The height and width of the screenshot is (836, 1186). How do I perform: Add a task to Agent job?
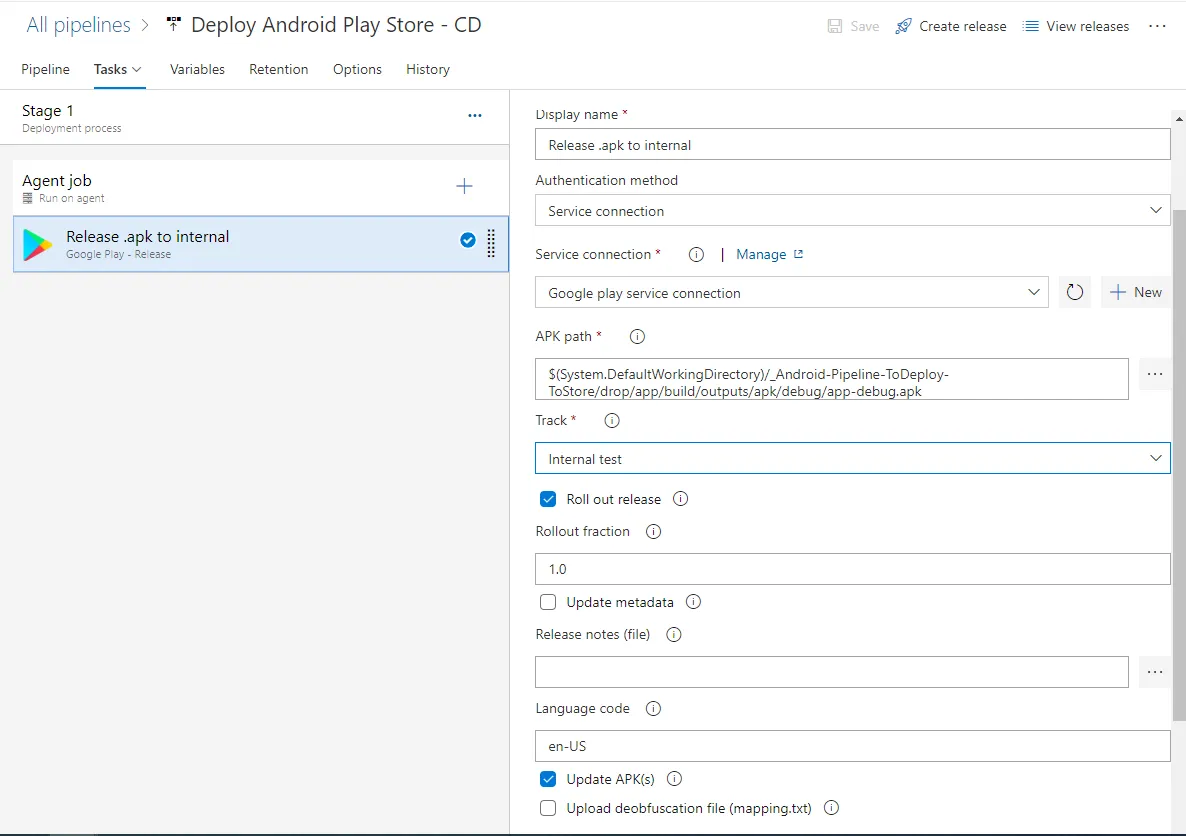click(x=464, y=186)
